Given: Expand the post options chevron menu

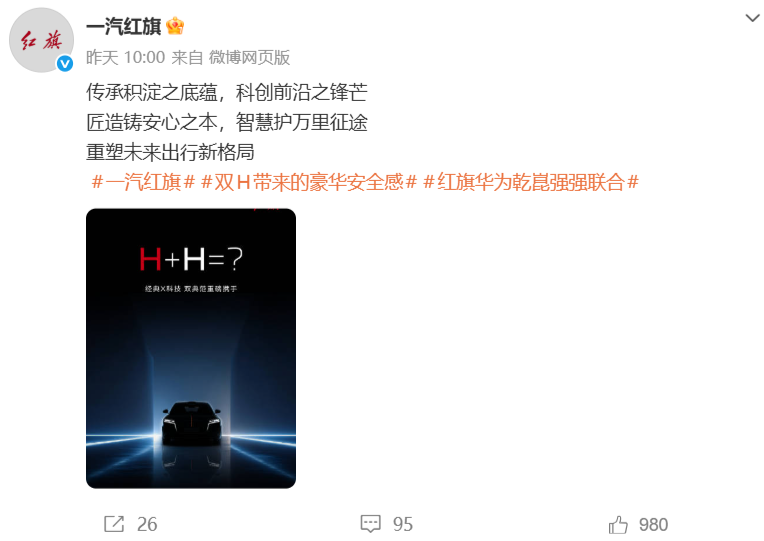Looking at the screenshot, I should pos(752,19).
